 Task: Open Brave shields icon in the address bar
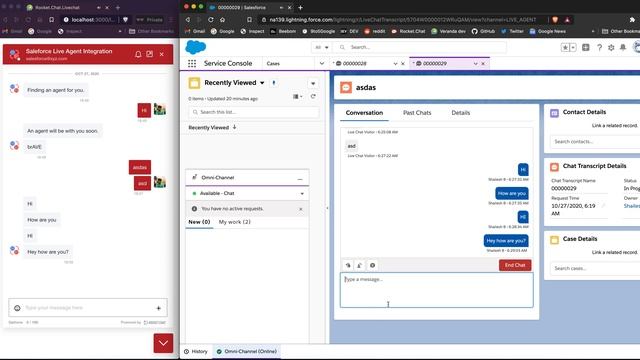coord(556,20)
